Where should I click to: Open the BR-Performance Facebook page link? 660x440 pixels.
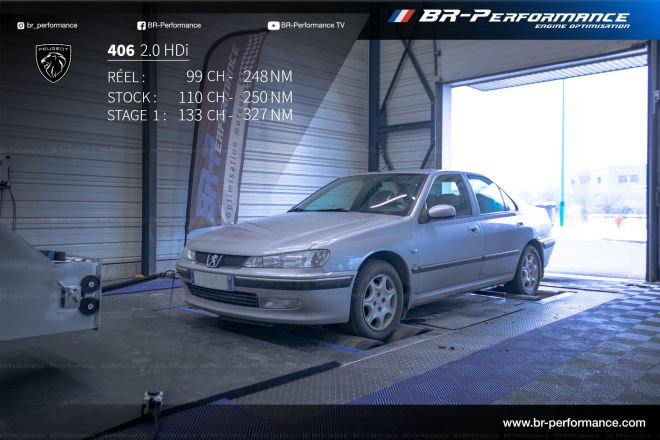click(174, 25)
